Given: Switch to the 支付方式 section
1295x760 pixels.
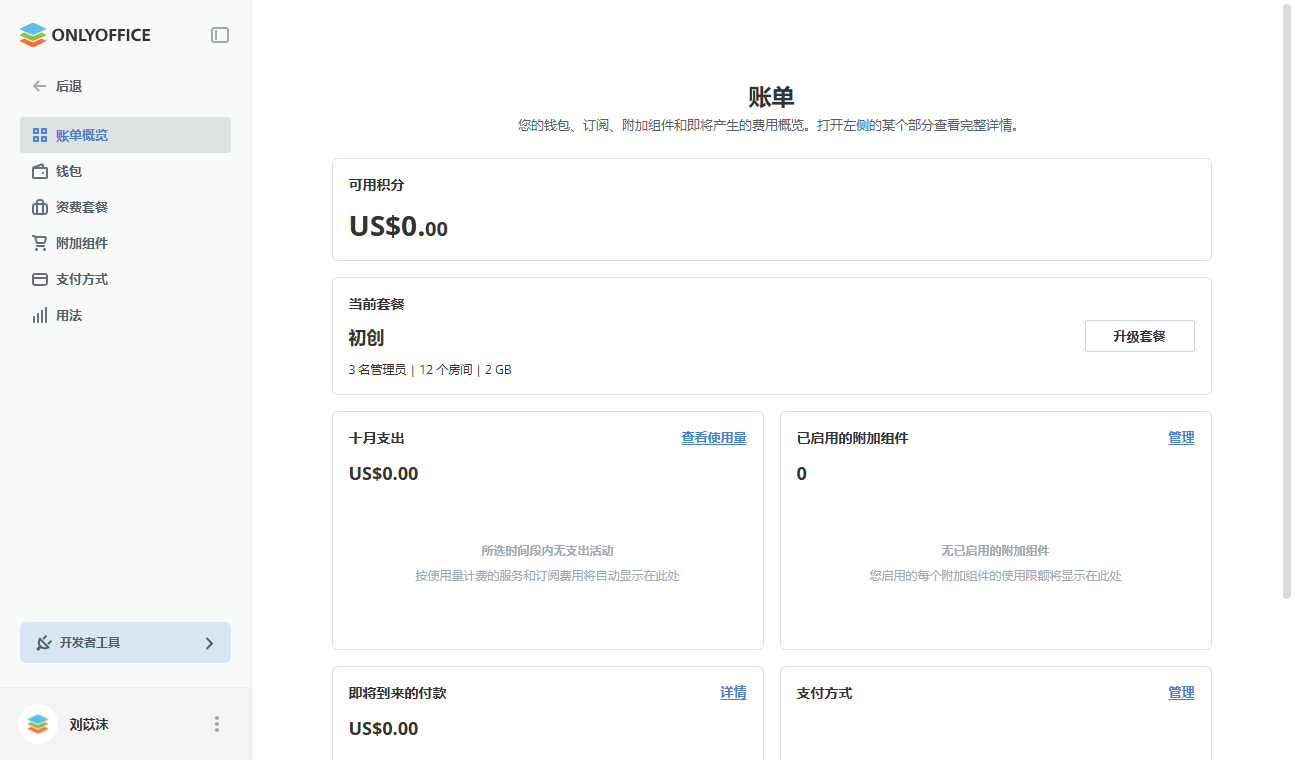Looking at the screenshot, I should [x=125, y=279].
